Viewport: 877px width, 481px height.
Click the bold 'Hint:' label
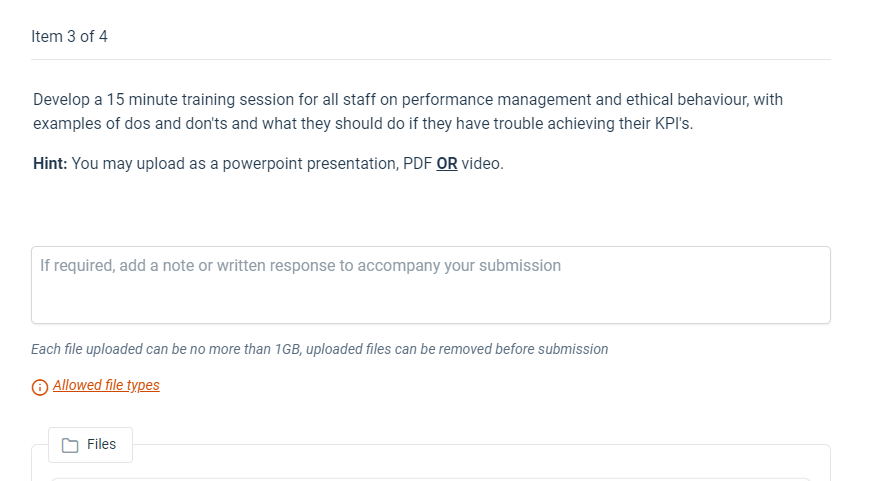[x=50, y=163]
